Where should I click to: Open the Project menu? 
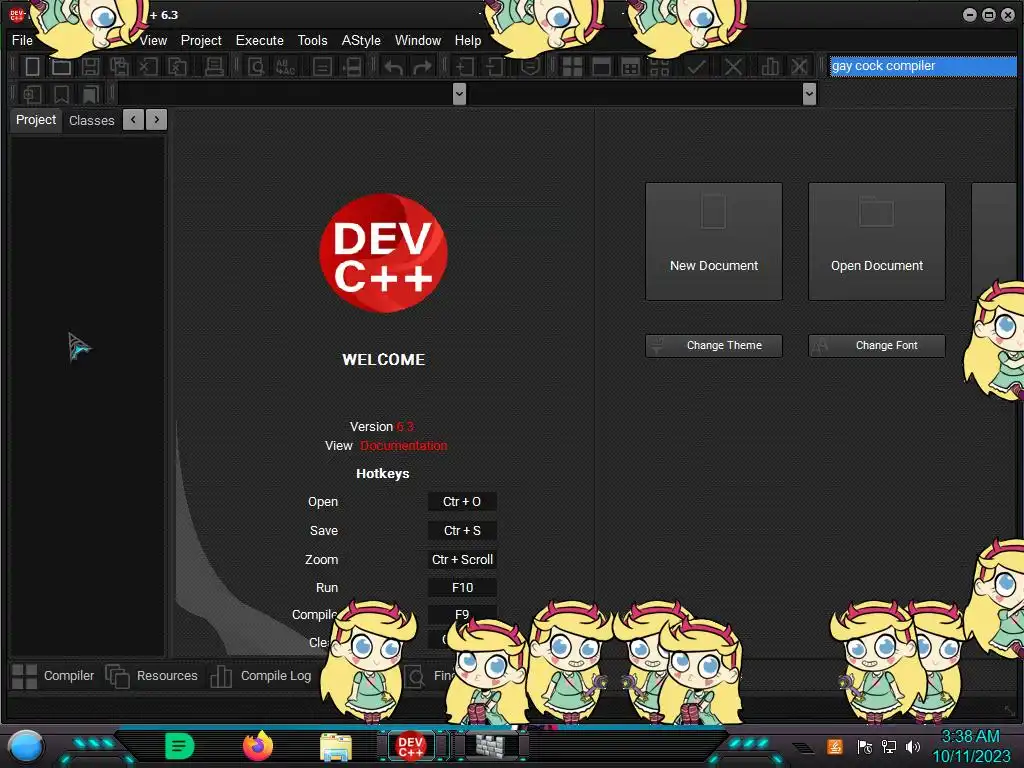(x=201, y=40)
